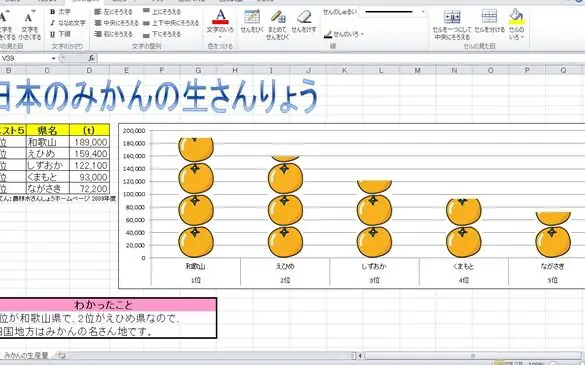Select the せんをひく draw border tool
Viewport: 585px width, 365px height.
[252, 21]
